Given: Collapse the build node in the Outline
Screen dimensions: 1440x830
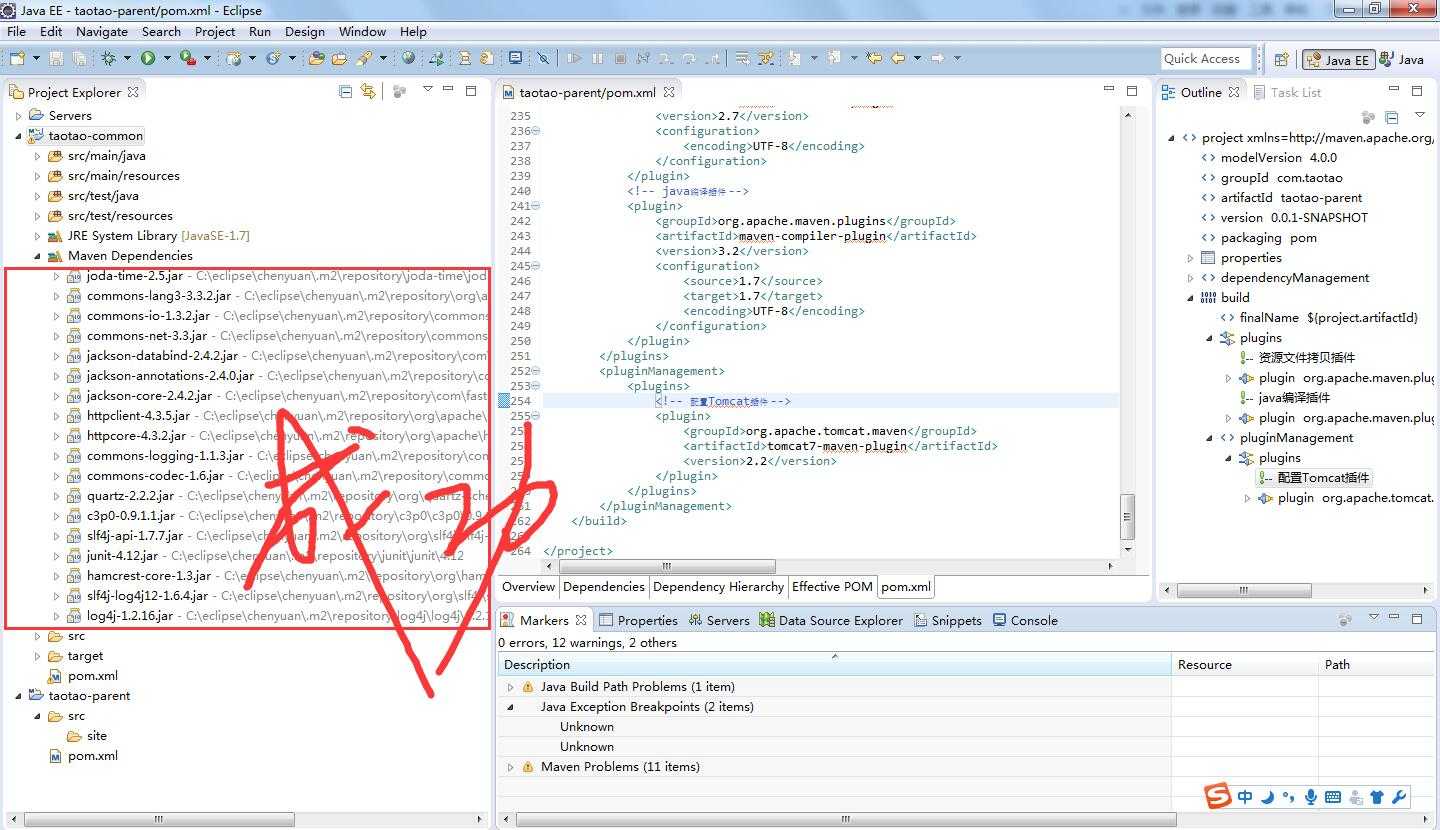Looking at the screenshot, I should [1190, 298].
